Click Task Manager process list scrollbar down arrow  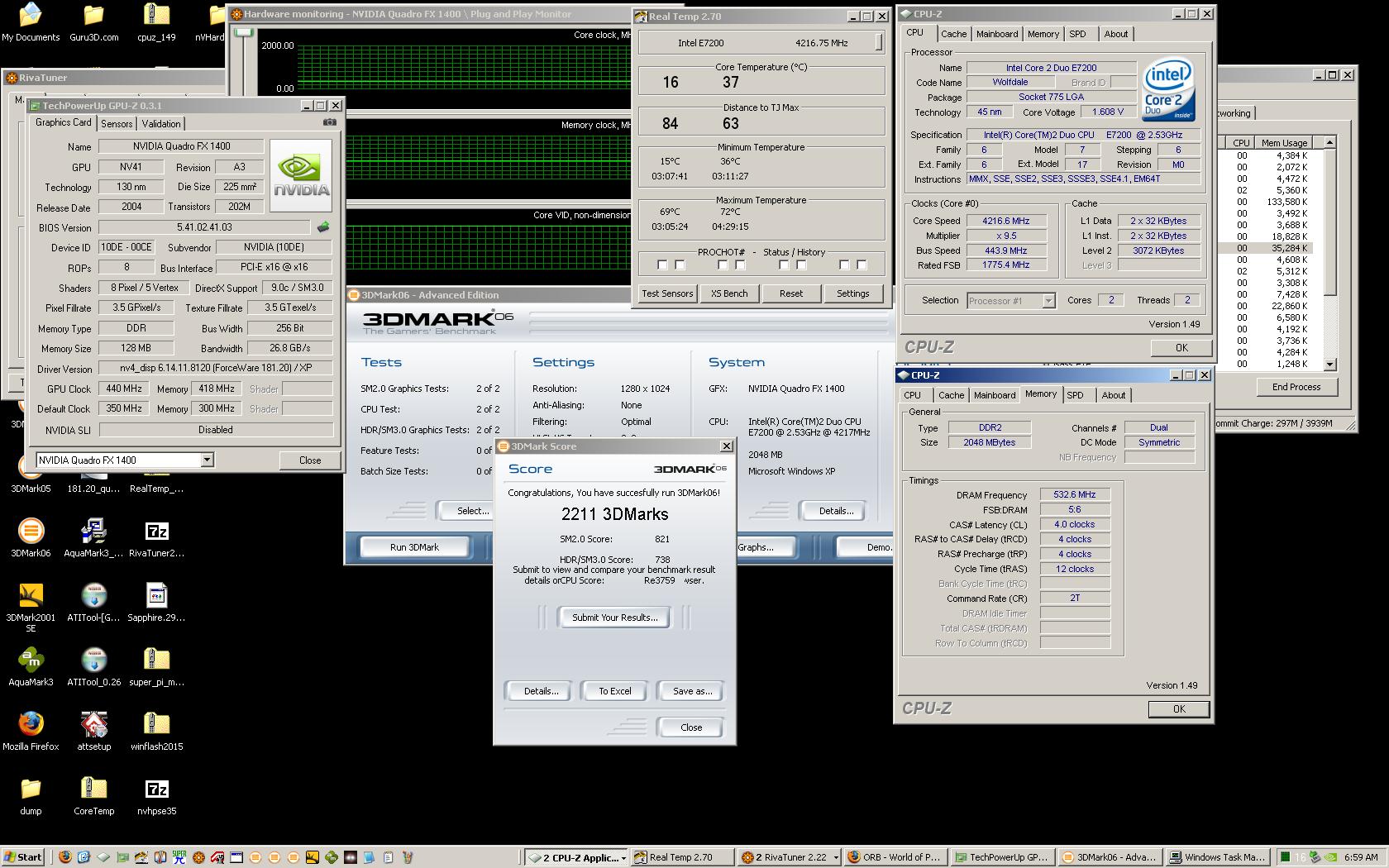point(1329,364)
